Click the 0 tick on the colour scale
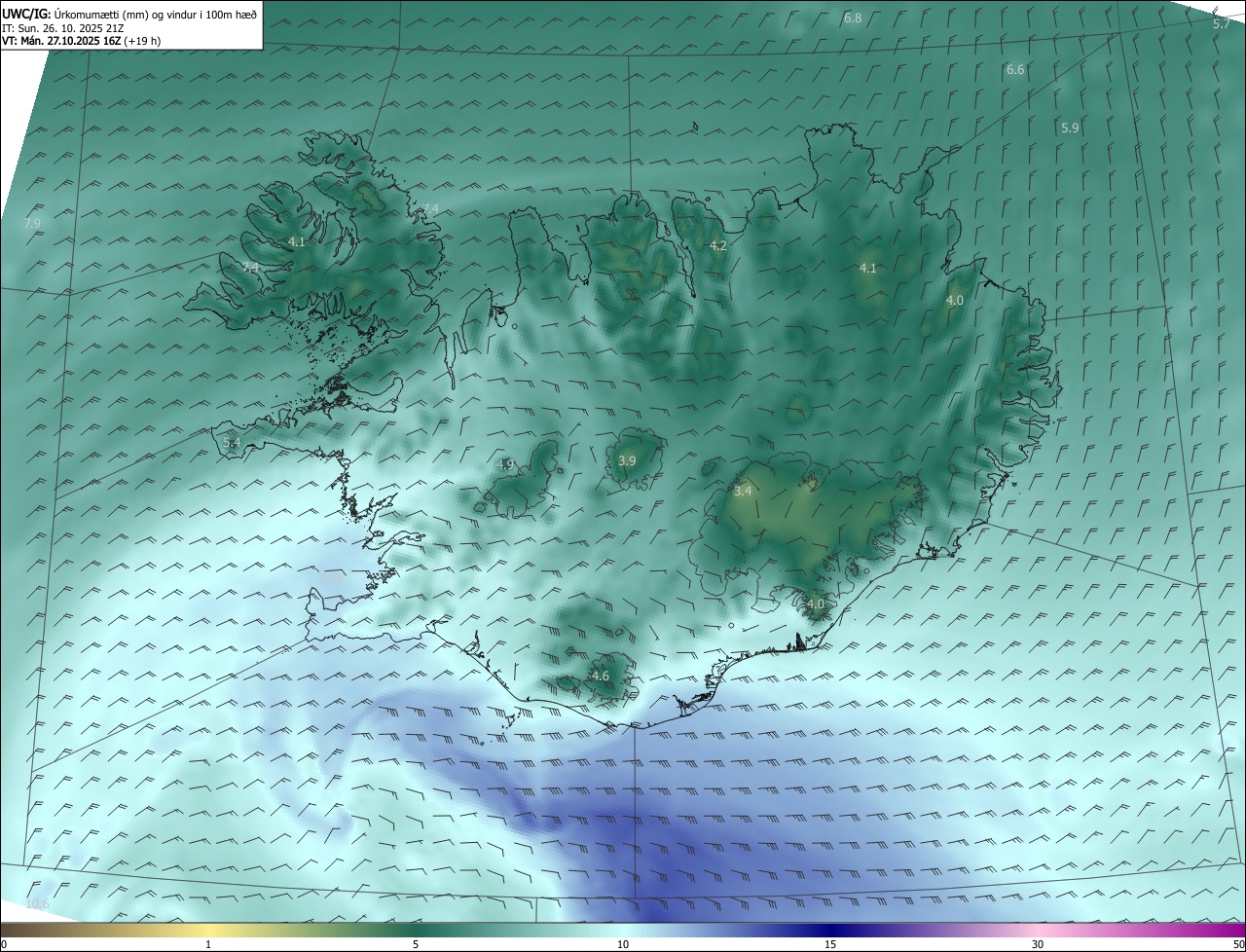The height and width of the screenshot is (952, 1246). click(x=4, y=944)
